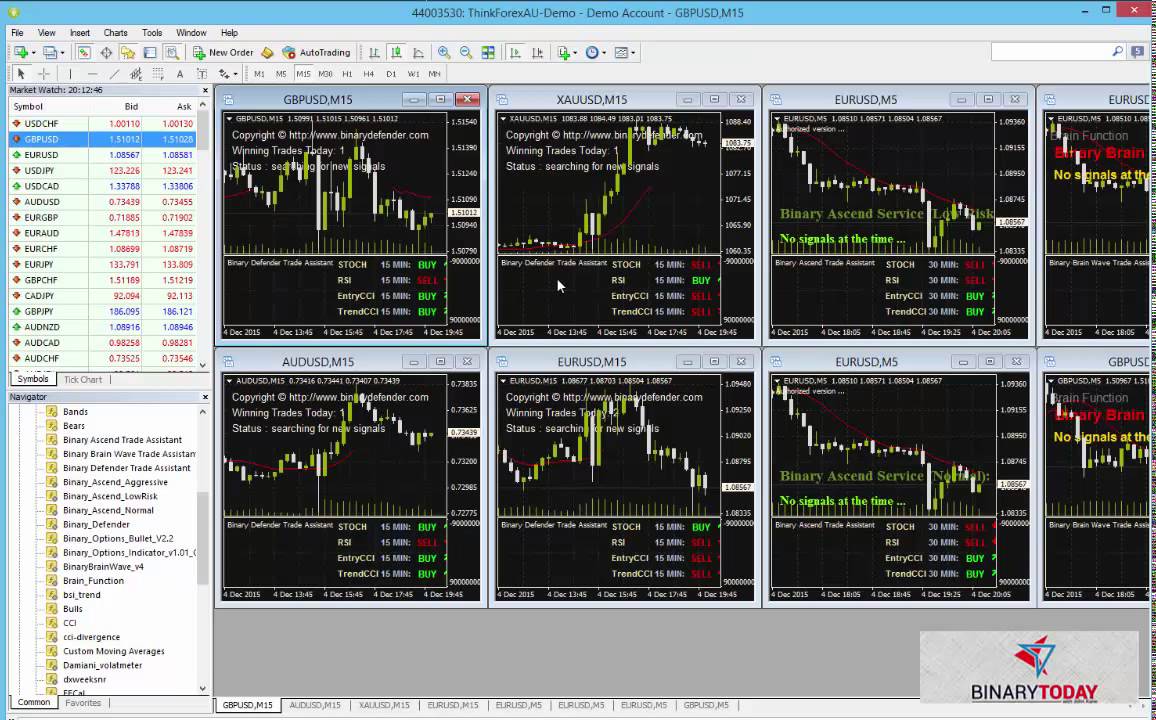Toggle the Navigator panel star-folder icon
The height and width of the screenshot is (720, 1156).
[128, 52]
